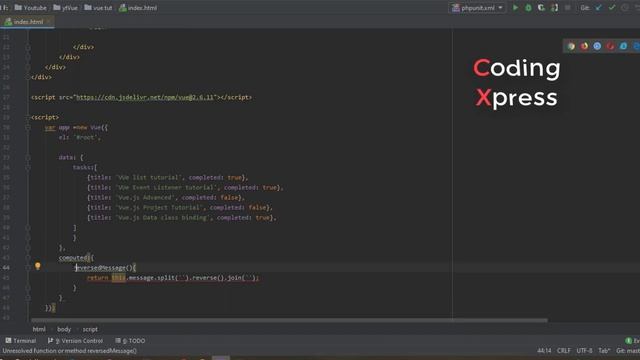Viewport: 640px width, 360px height.
Task: Click the disabled stop button in run toolbar
Action: 567,8
